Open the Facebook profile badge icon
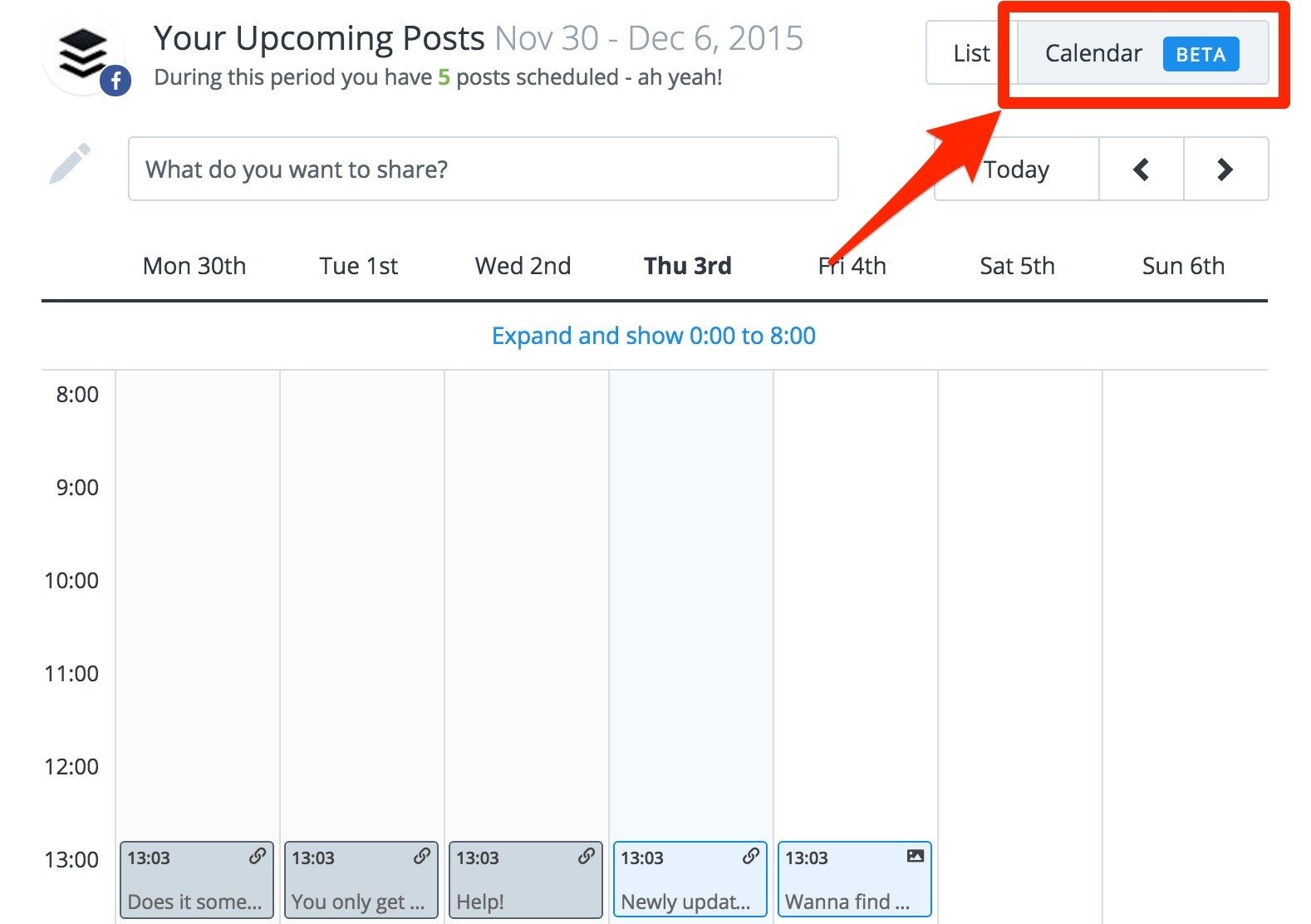Viewport: 1311px width, 924px height. (x=115, y=82)
